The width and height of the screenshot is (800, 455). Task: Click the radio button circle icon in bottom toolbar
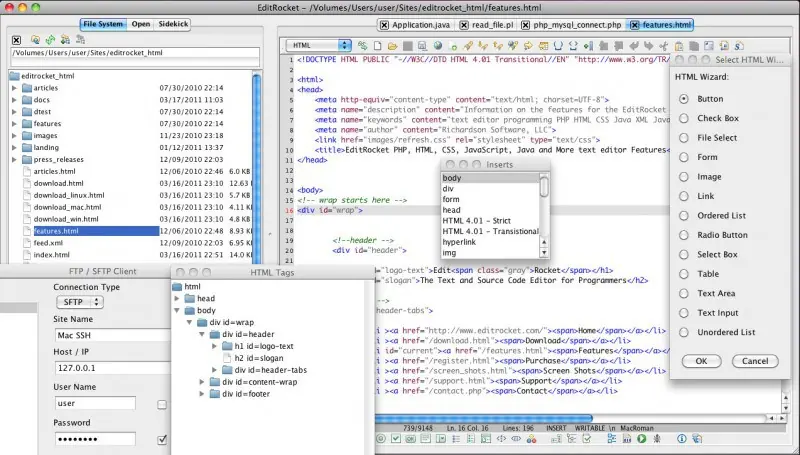click(x=381, y=439)
